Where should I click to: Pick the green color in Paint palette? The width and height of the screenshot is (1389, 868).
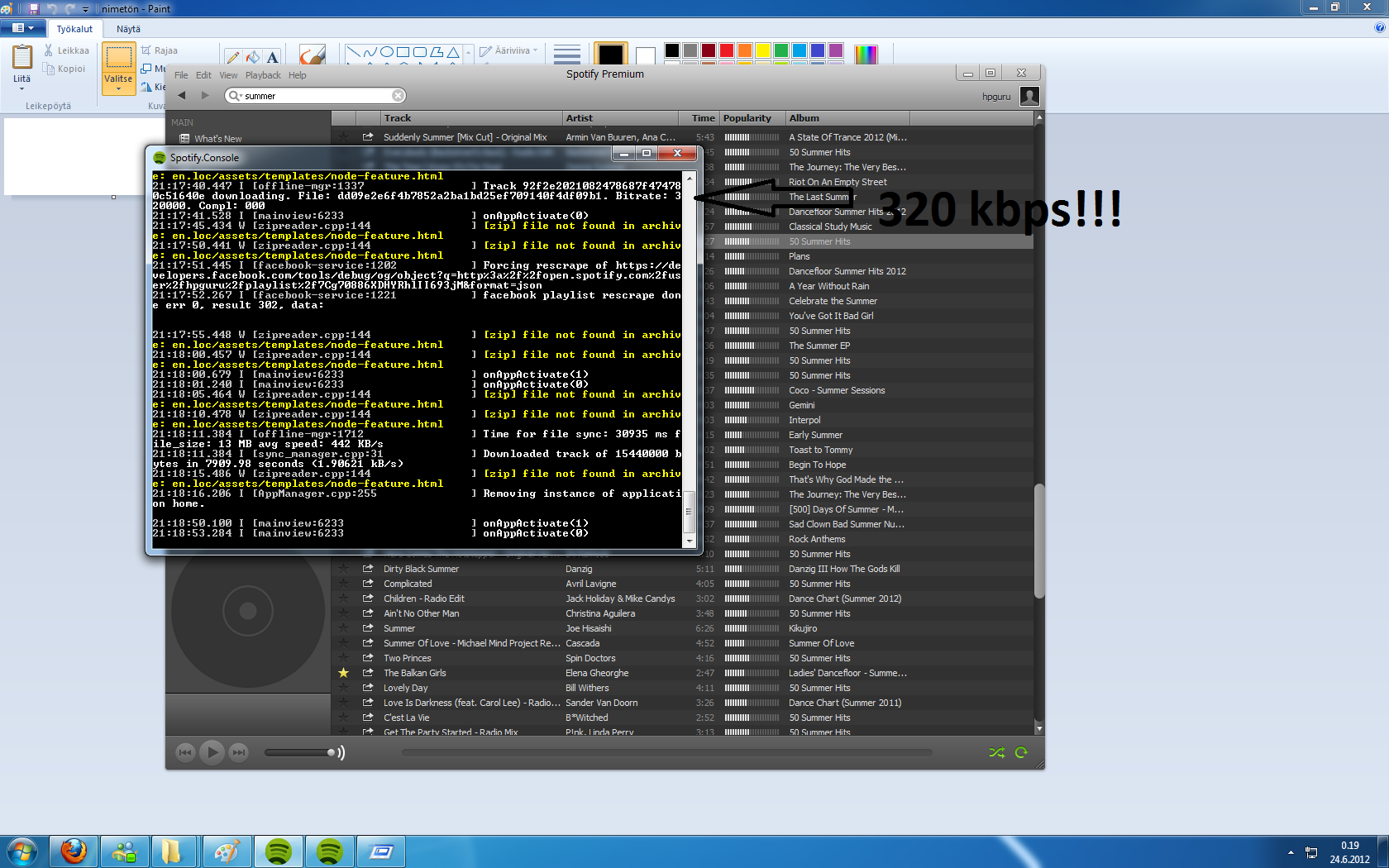781,50
